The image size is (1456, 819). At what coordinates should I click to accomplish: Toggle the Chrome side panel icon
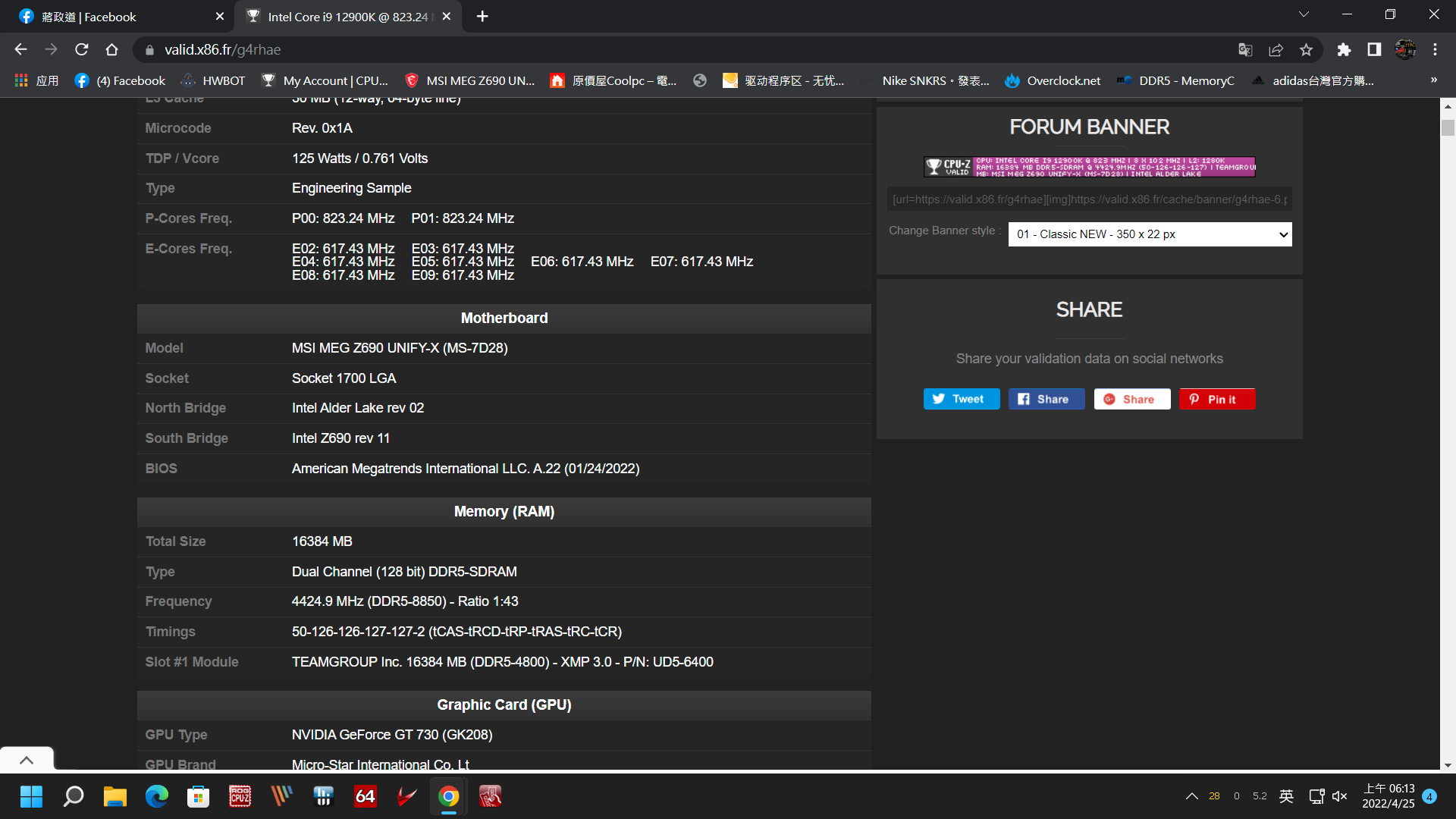1374,49
